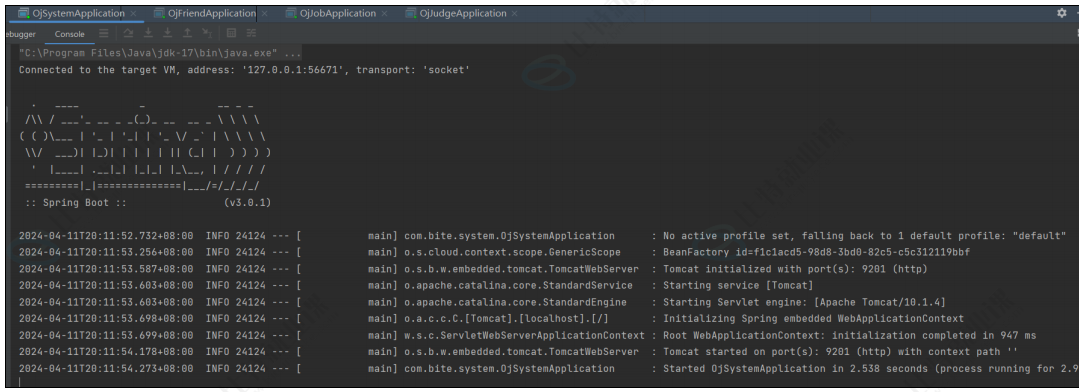Screen dimensions: 1079x392
Task: Switch to the OjSystemApplication run tab
Action: [x=78, y=14]
